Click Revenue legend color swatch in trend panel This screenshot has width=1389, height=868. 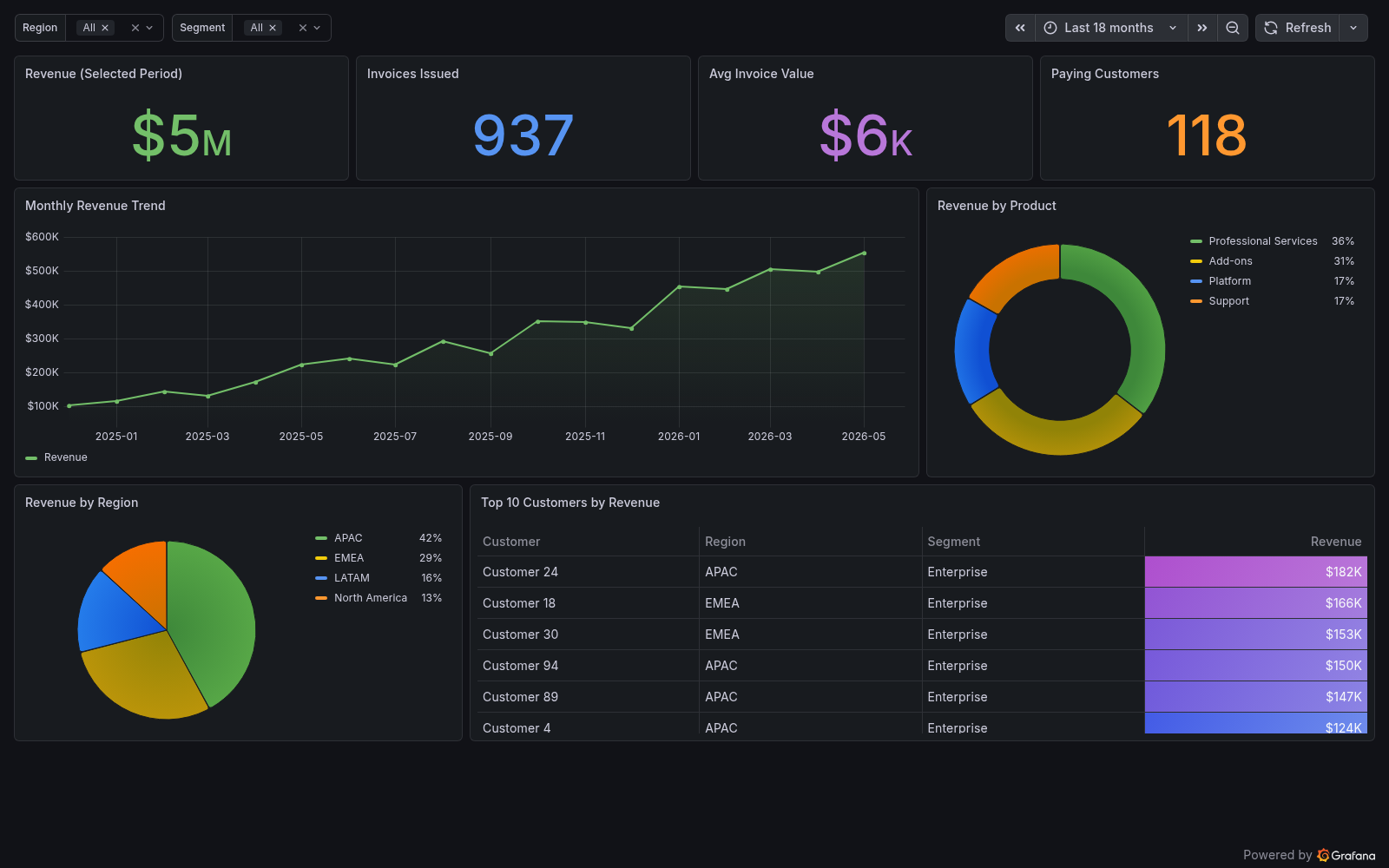[31, 457]
